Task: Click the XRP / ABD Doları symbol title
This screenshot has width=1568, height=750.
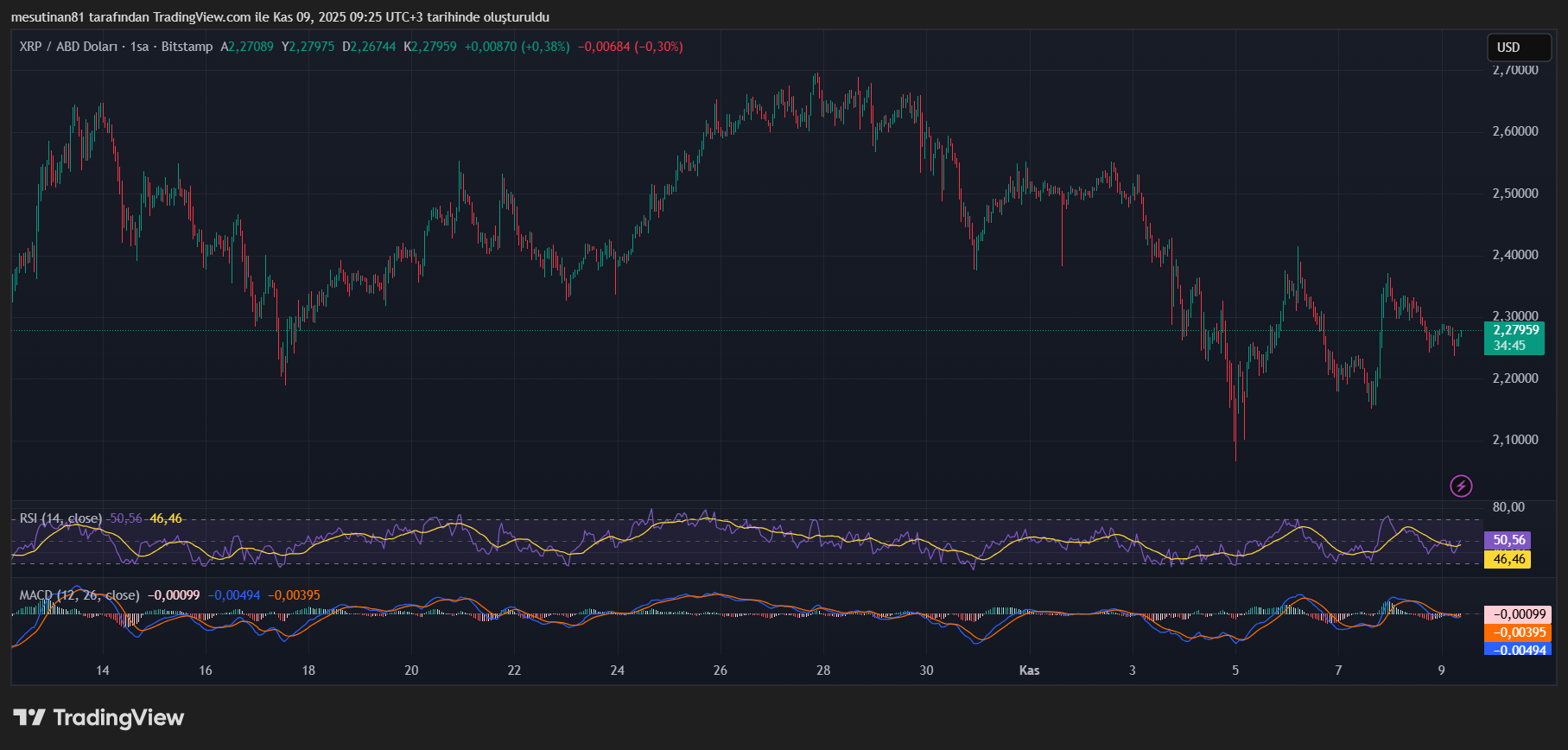Action: pos(68,47)
